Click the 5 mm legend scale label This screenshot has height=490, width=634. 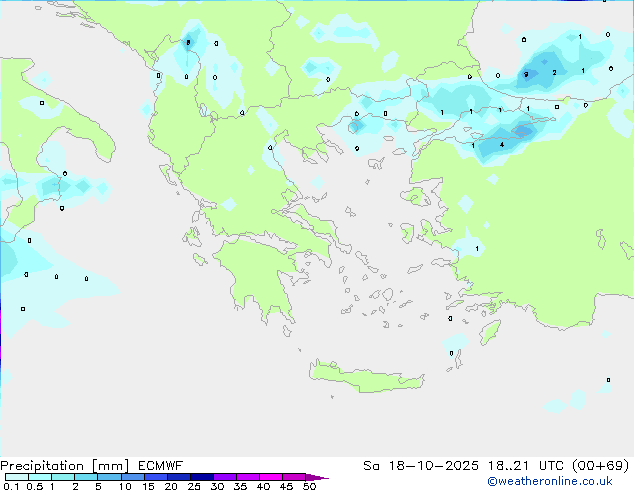[98, 487]
